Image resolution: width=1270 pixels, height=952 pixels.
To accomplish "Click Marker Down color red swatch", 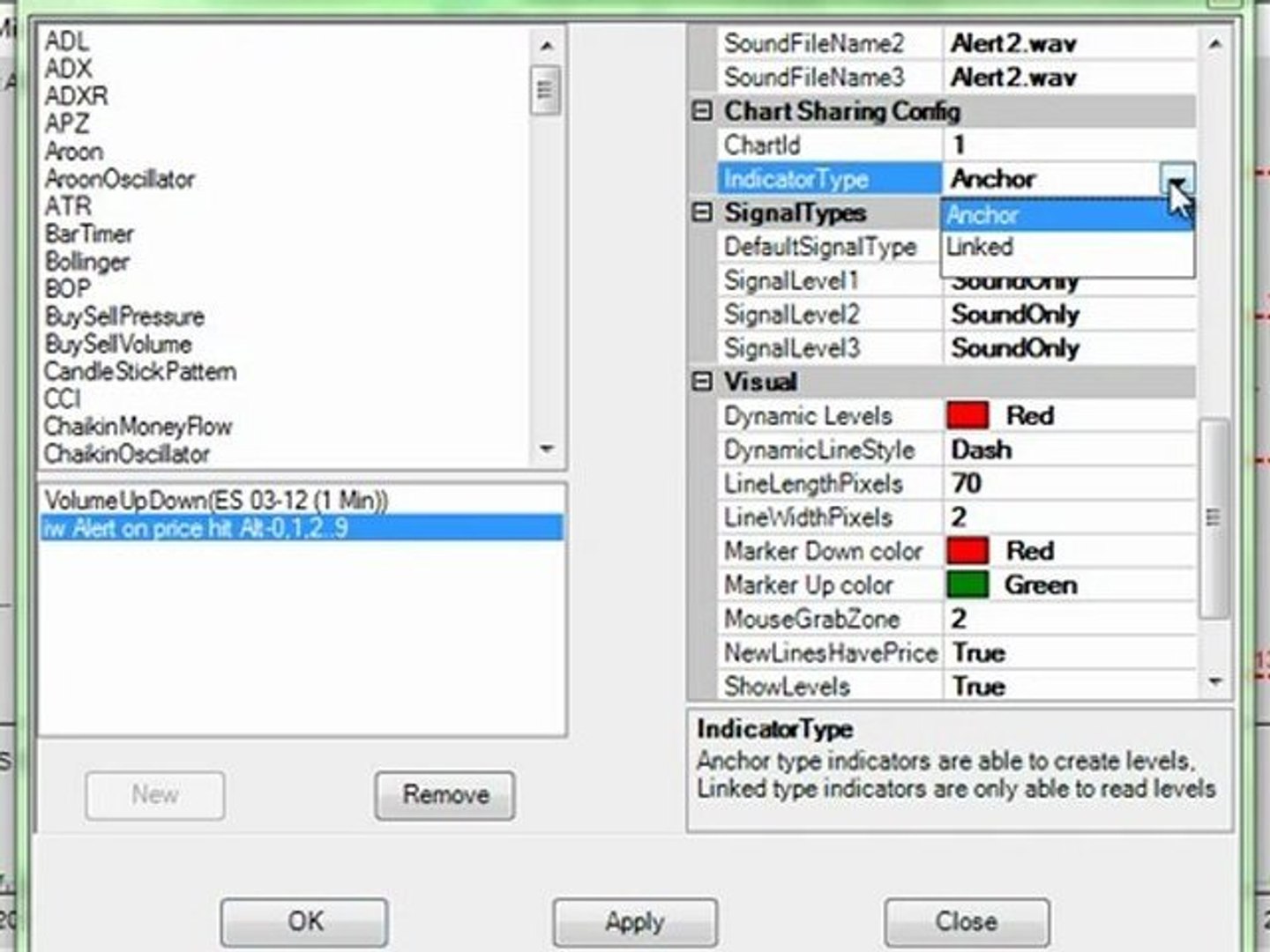I will pos(967,551).
